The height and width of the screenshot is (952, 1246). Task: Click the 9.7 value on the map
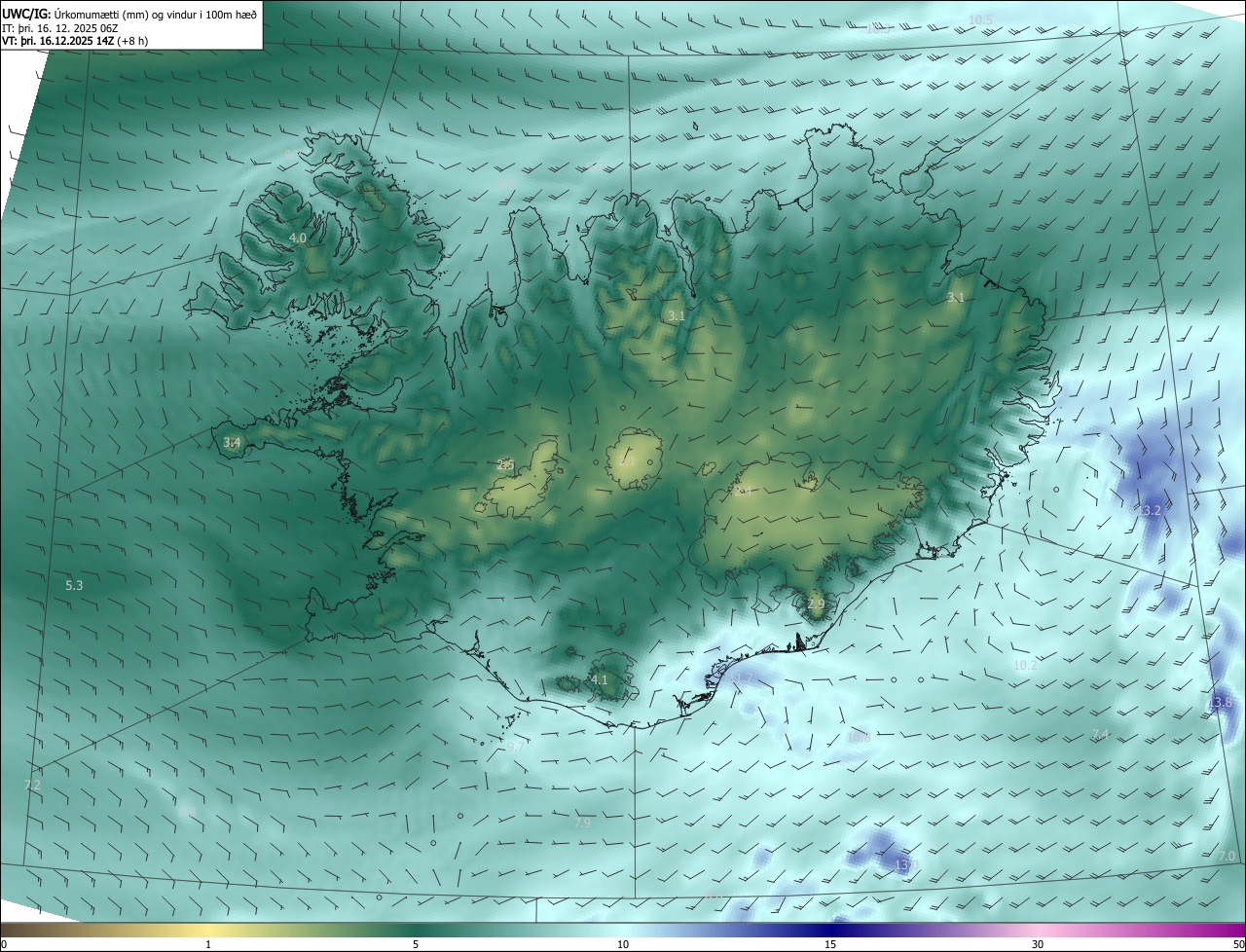(x=515, y=747)
